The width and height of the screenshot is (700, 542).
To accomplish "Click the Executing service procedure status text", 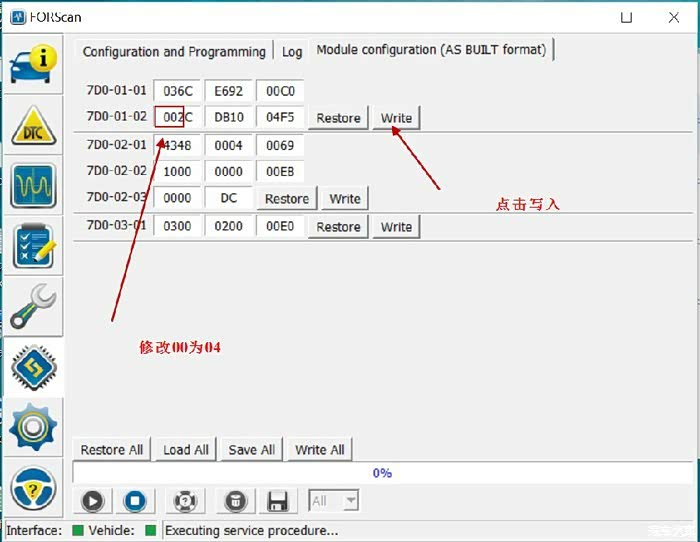I will click(x=251, y=530).
